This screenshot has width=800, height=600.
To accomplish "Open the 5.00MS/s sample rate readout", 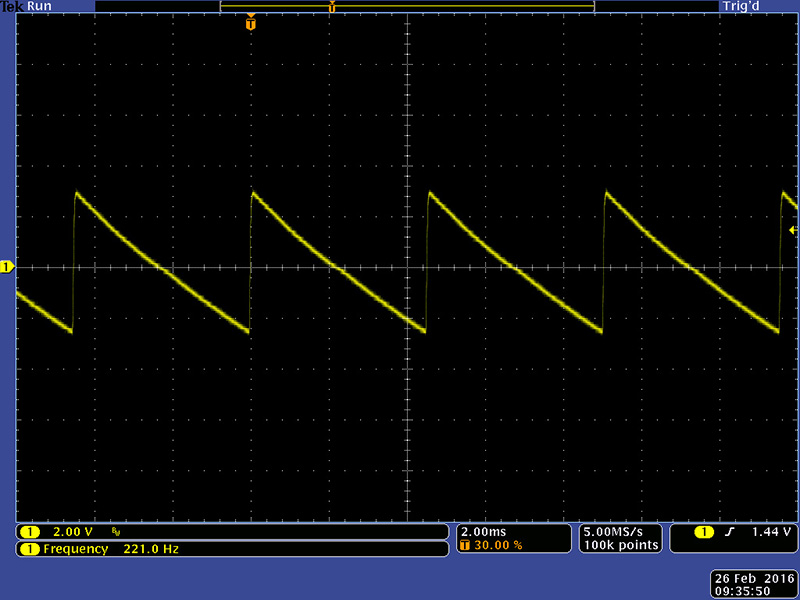I will pyautogui.click(x=620, y=531).
